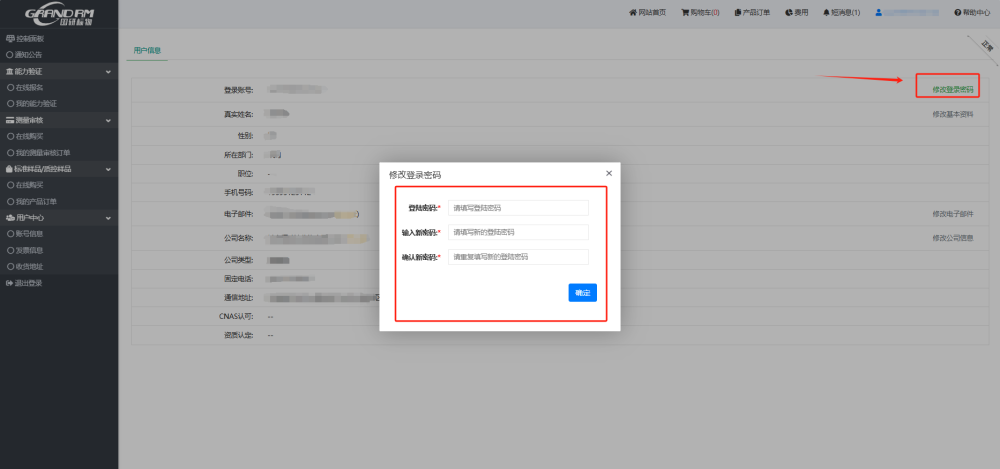Close the 修改登录密码 dialog
The height and width of the screenshot is (469, 1000).
pyautogui.click(x=609, y=173)
